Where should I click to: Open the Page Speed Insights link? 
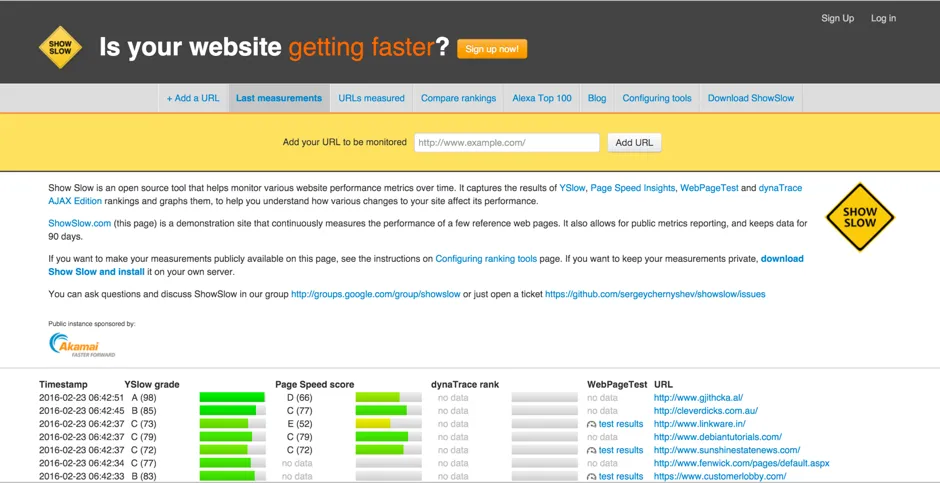634,188
